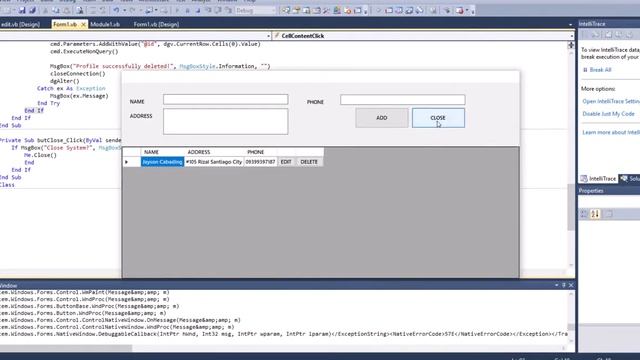
Task: Click the Save icon in the toolbar
Action: [x=22, y=10]
